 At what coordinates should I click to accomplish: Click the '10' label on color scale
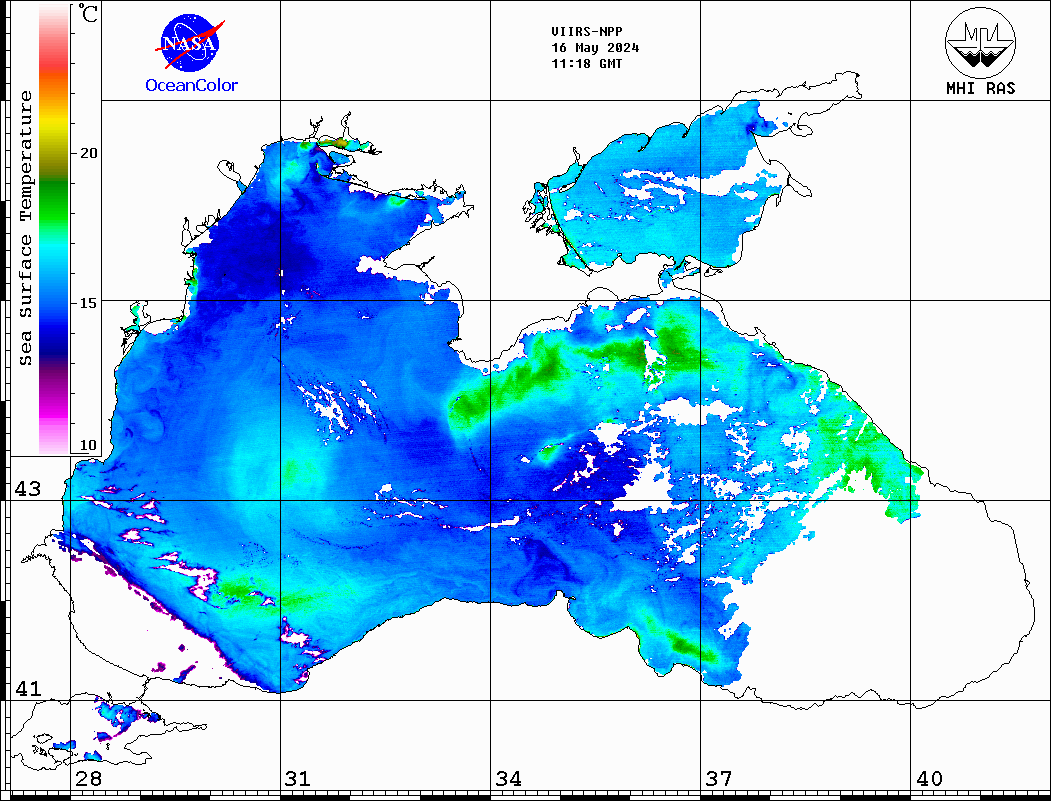(x=88, y=445)
